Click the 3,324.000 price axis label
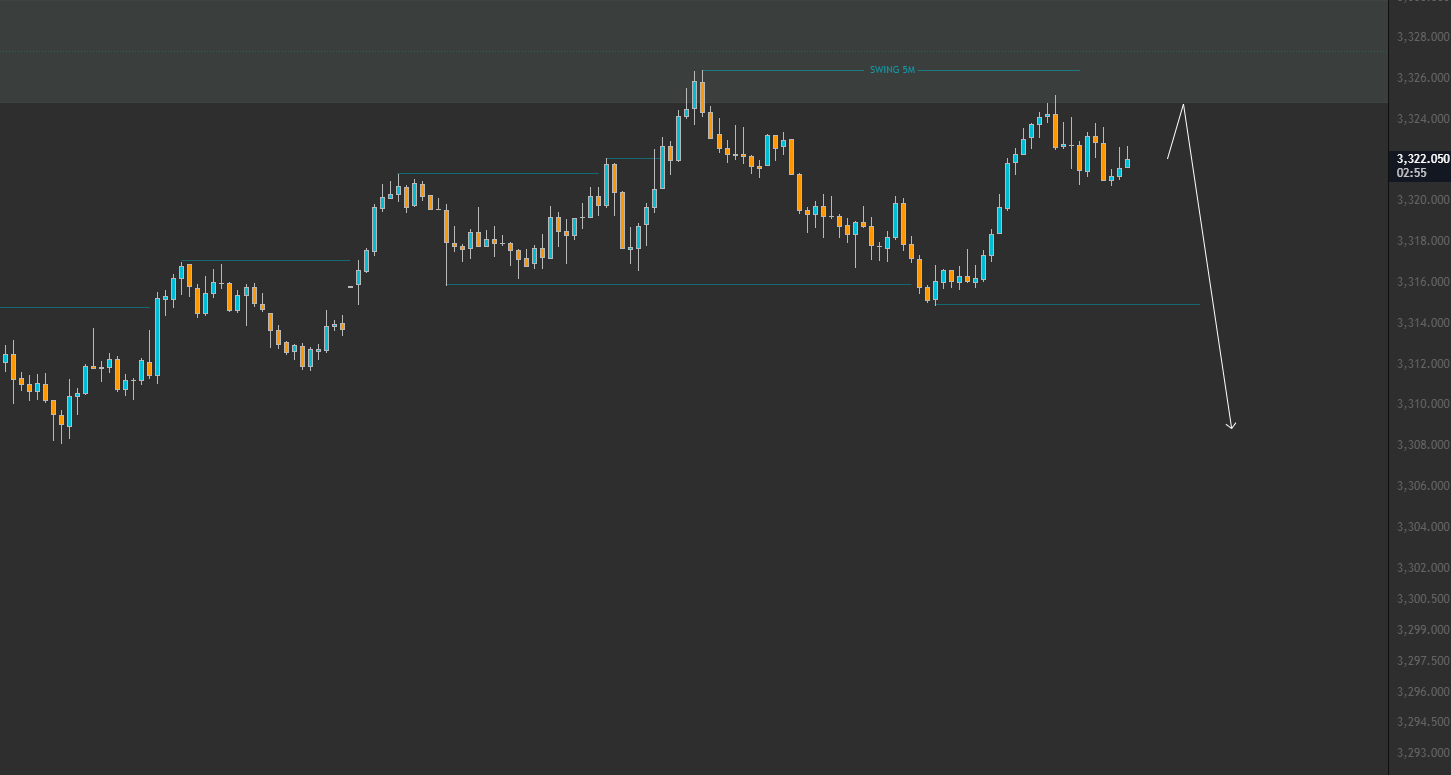 click(x=1423, y=119)
